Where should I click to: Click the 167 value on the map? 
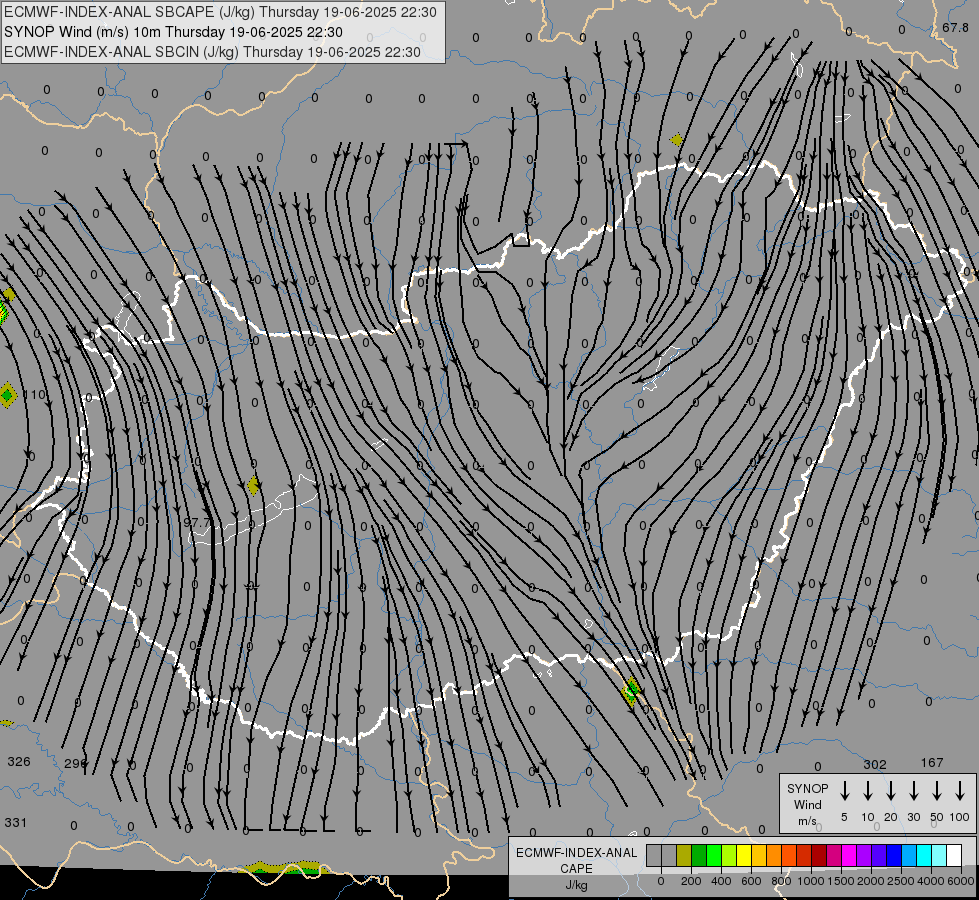tap(932, 763)
